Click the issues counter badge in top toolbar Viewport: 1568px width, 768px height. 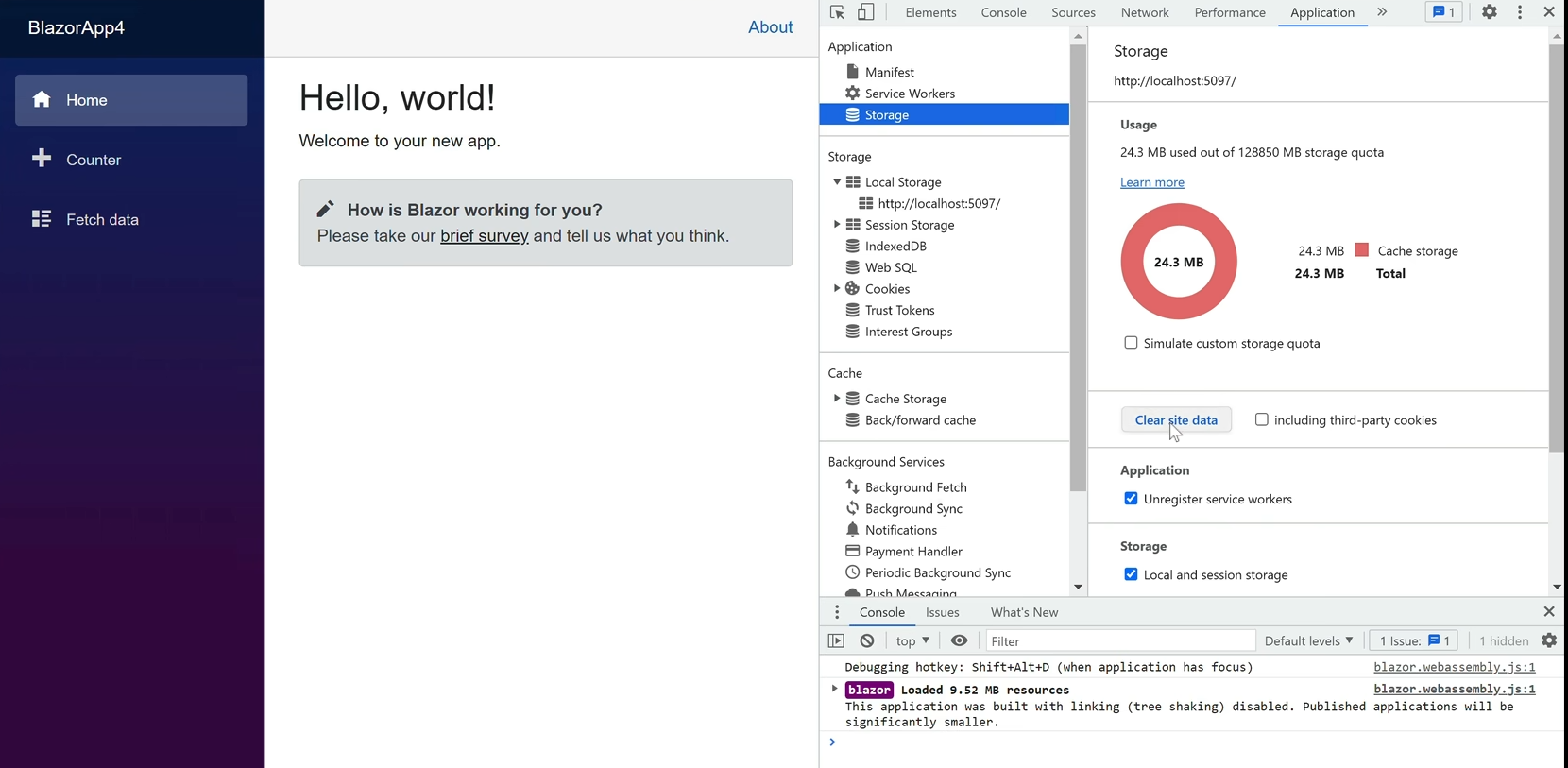(1443, 12)
